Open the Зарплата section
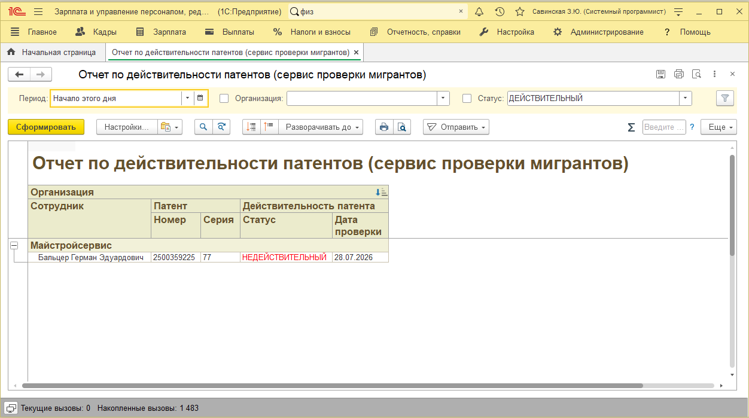749x418 pixels. point(161,32)
